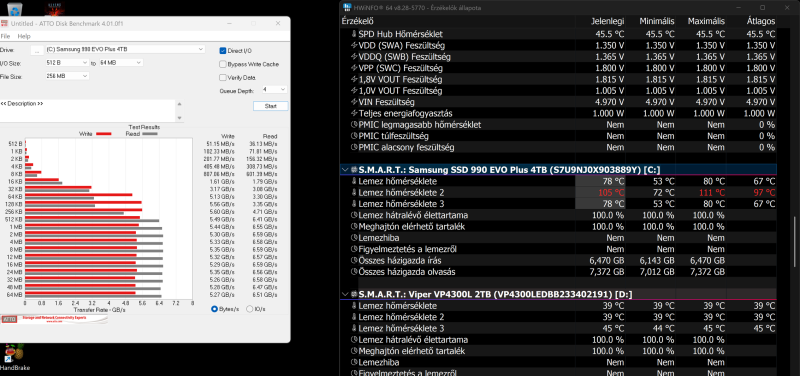Open the File menu in ATTO
800x376 pixels.
pos(5,36)
